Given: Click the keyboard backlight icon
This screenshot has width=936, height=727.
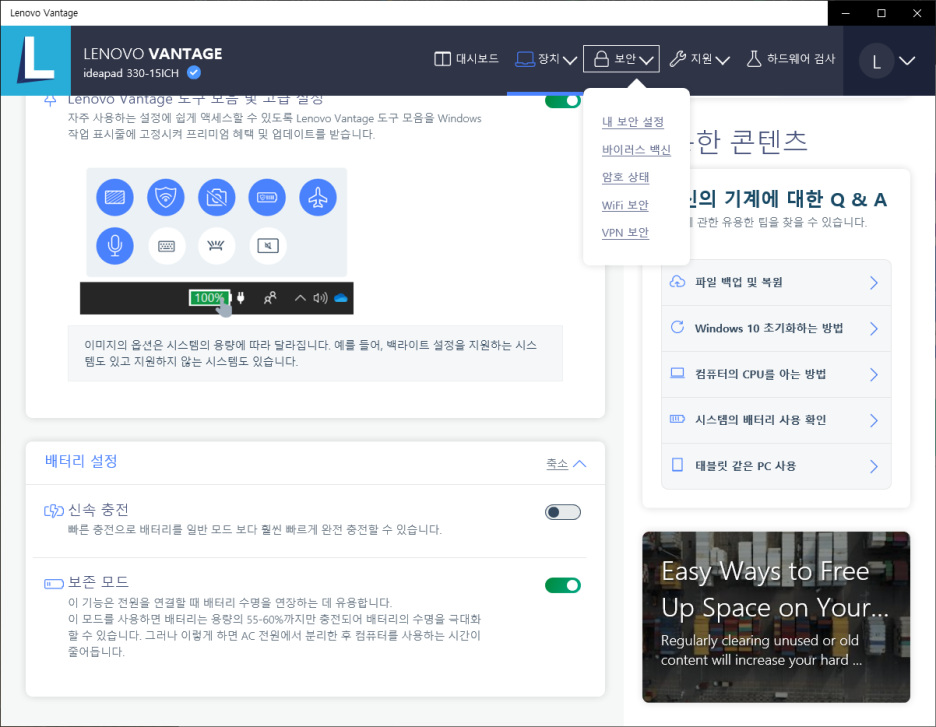Looking at the screenshot, I should (x=216, y=246).
